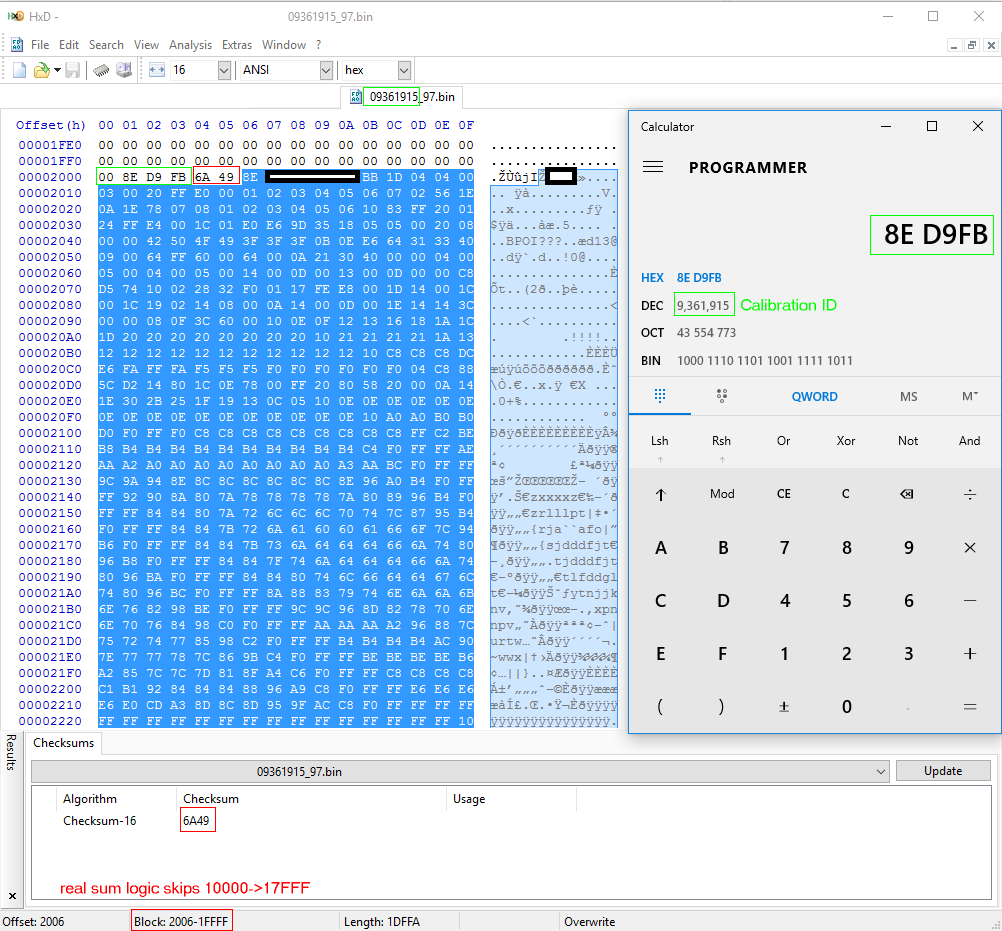Open the Edit menu

(x=68, y=45)
